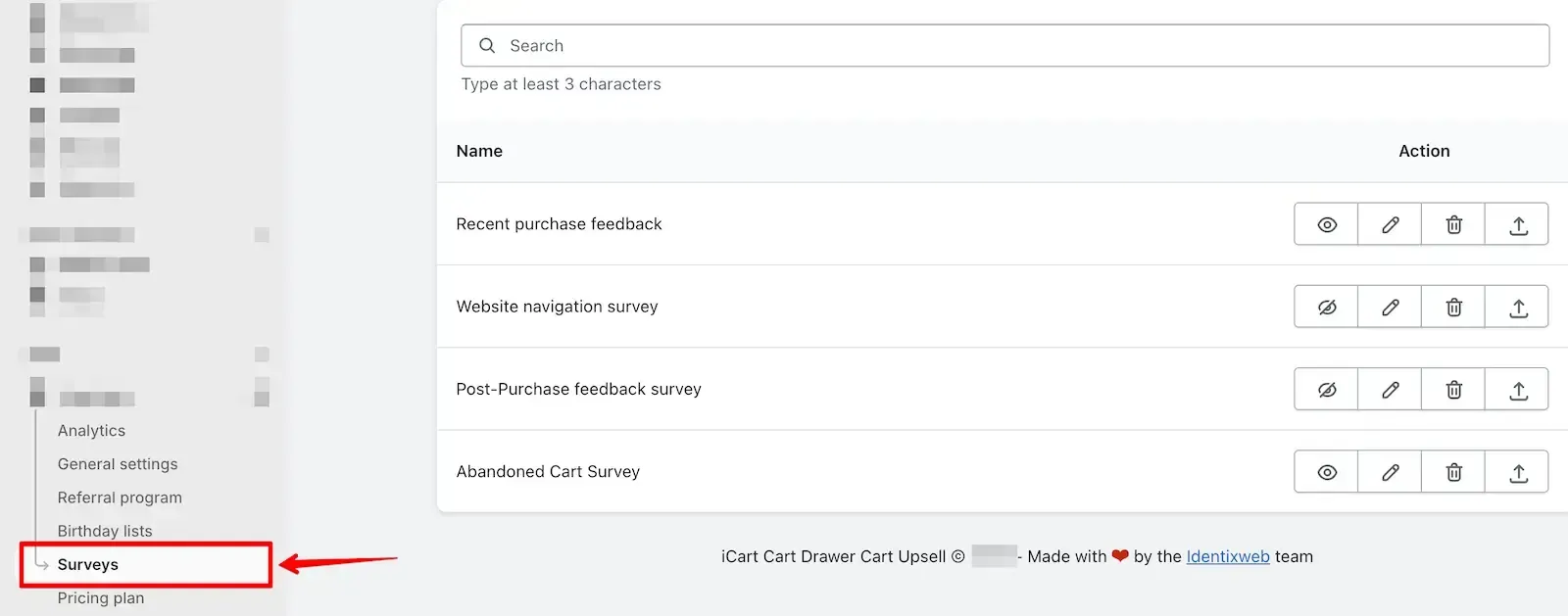Export the Abandoned Cart Survey
The width and height of the screenshot is (1568, 616).
tap(1517, 471)
